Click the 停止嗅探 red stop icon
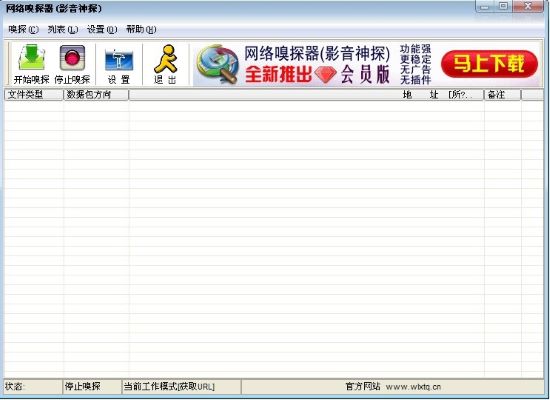The height and width of the screenshot is (400, 550). tap(72, 58)
